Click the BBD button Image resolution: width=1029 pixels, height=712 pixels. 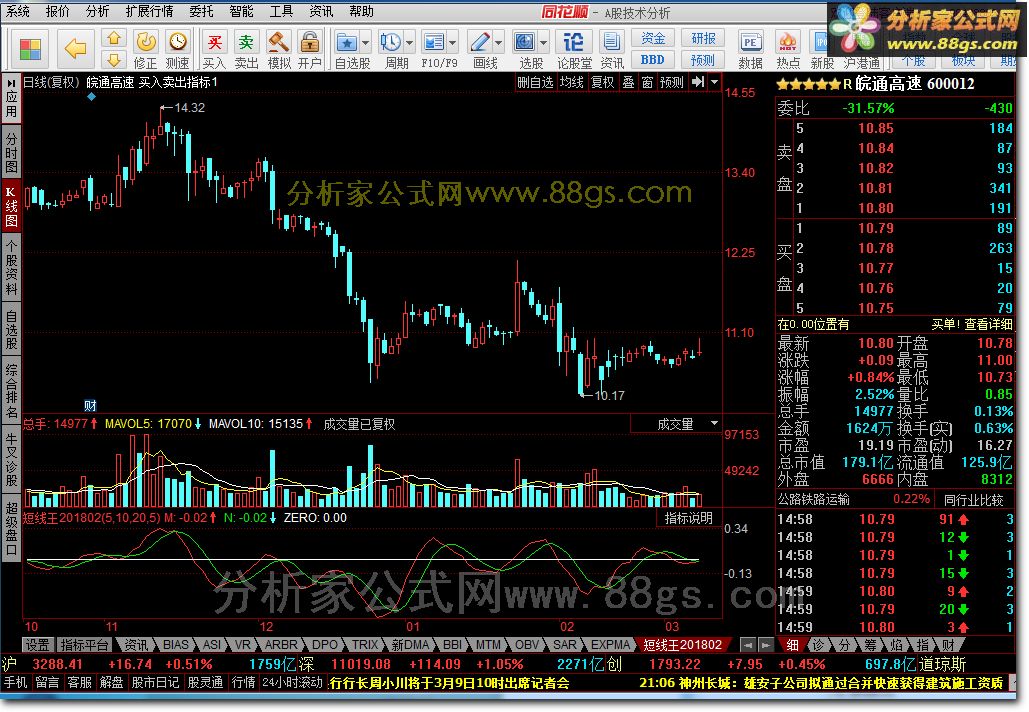652,60
